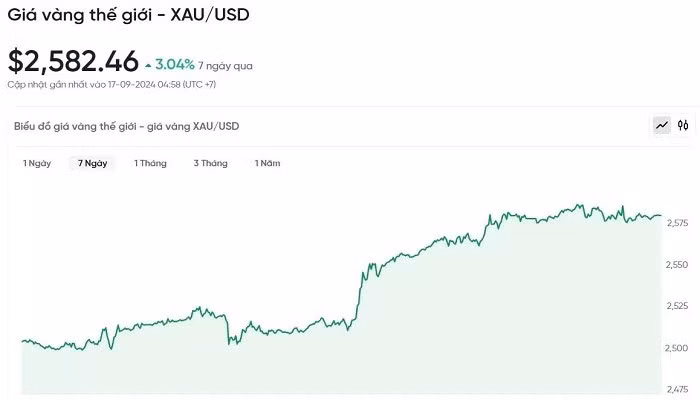Switch to the line chart view

(x=662, y=125)
